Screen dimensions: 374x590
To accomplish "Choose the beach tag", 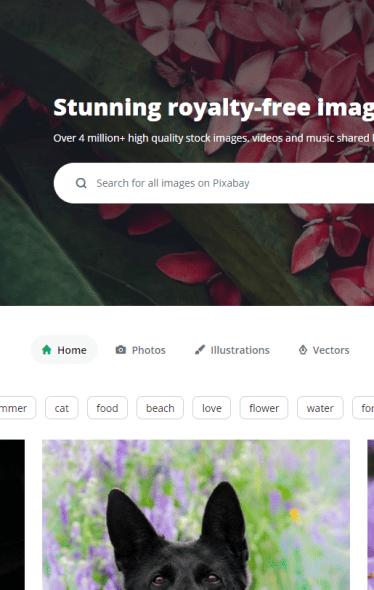I will click(x=160, y=408).
